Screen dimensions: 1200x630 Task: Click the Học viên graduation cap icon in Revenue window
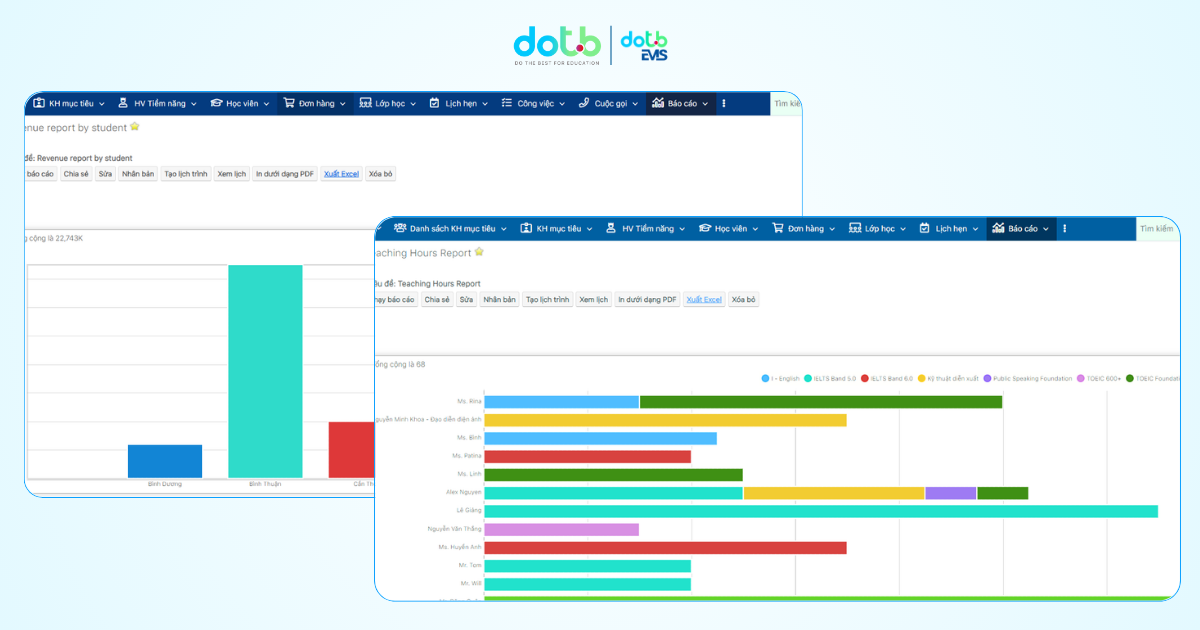tap(216, 103)
